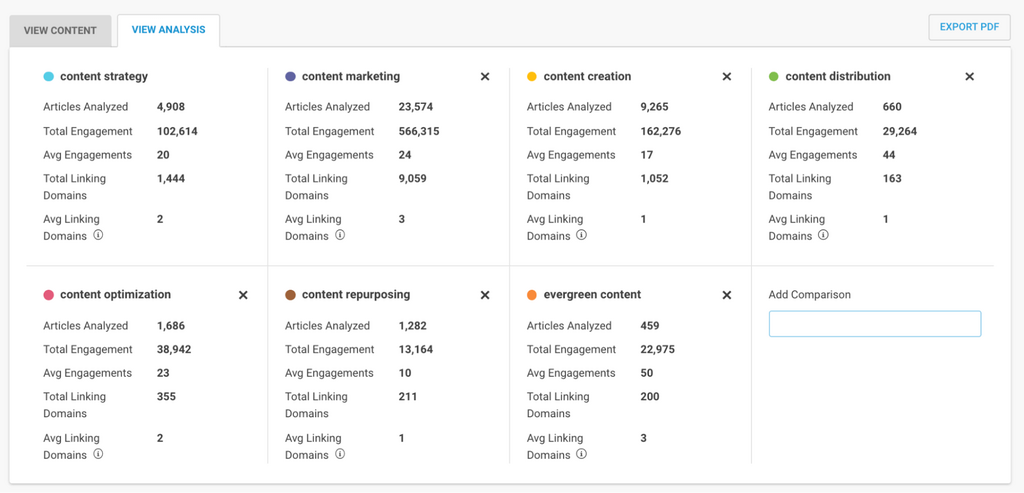Click info icon for content repurposing Avg Linking Domains
The image size is (1024, 493).
pyautogui.click(x=340, y=454)
